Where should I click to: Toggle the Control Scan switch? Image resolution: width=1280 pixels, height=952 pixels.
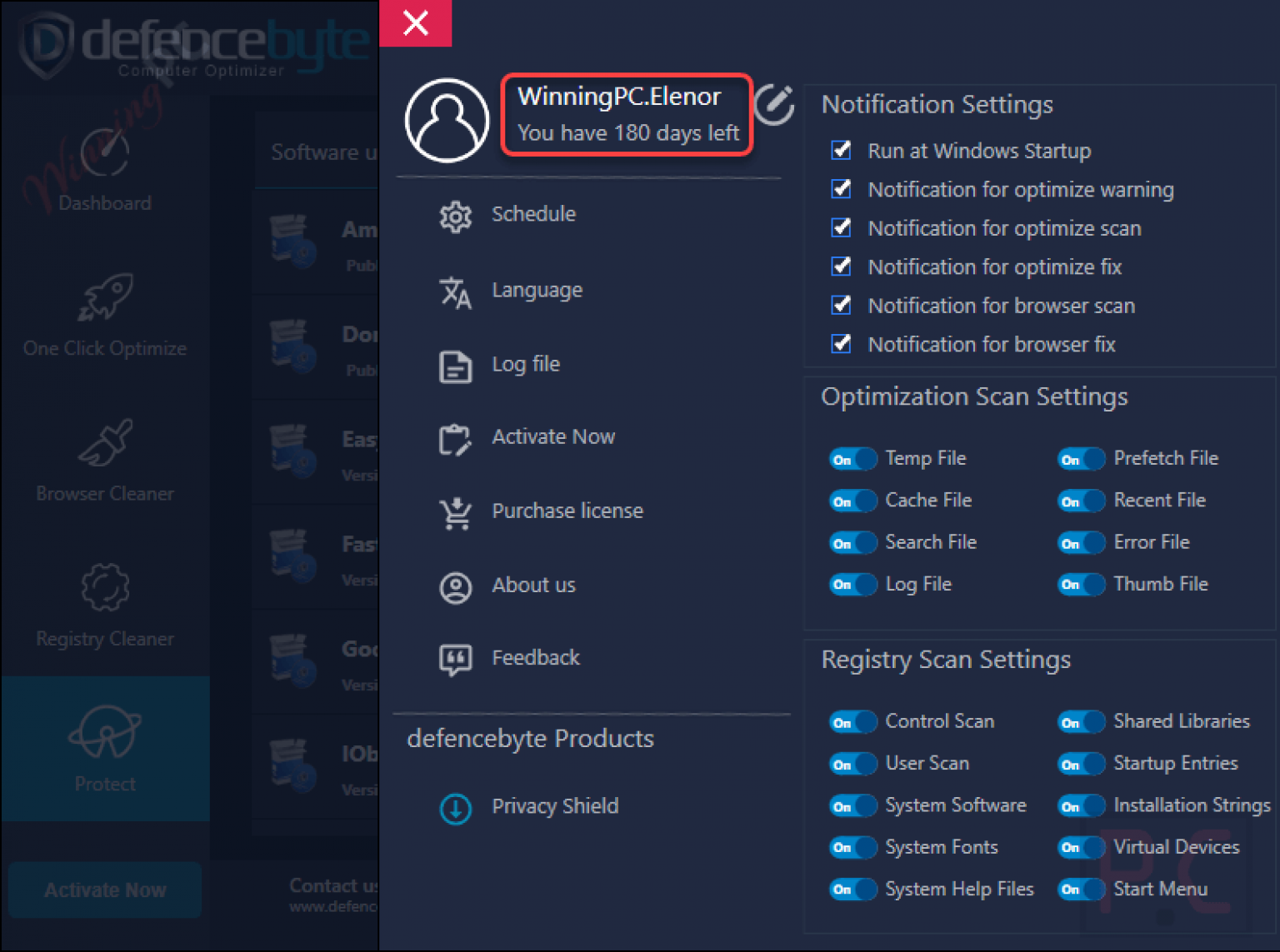pyautogui.click(x=852, y=722)
